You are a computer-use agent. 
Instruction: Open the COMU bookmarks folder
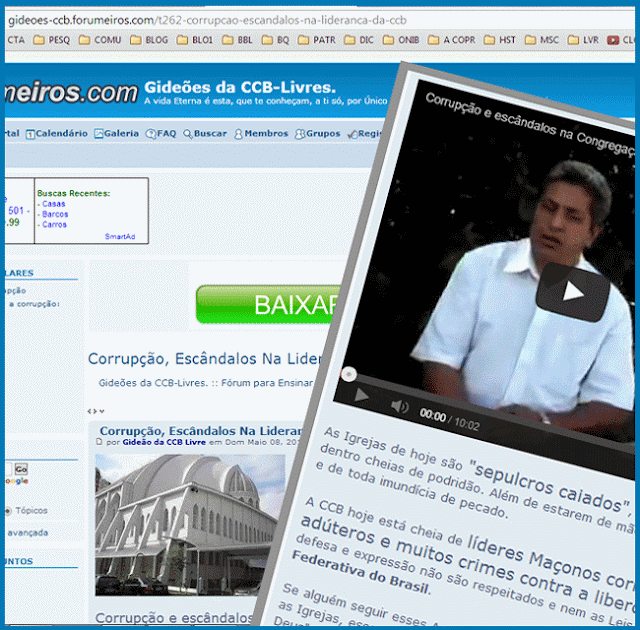(100, 40)
